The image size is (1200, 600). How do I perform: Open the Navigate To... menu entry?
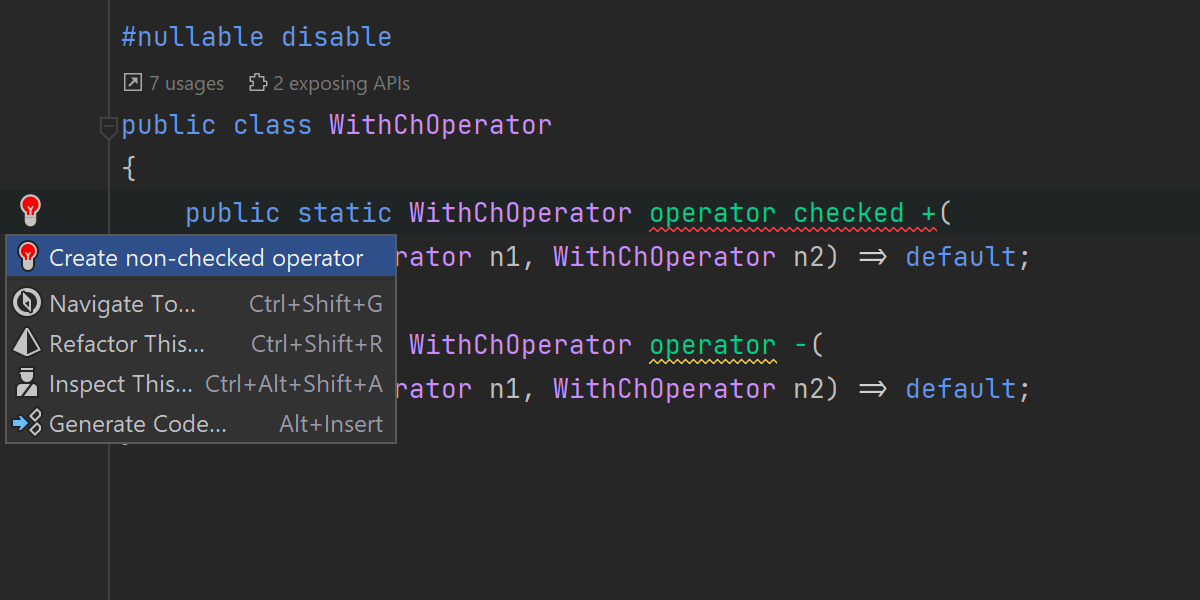point(123,304)
